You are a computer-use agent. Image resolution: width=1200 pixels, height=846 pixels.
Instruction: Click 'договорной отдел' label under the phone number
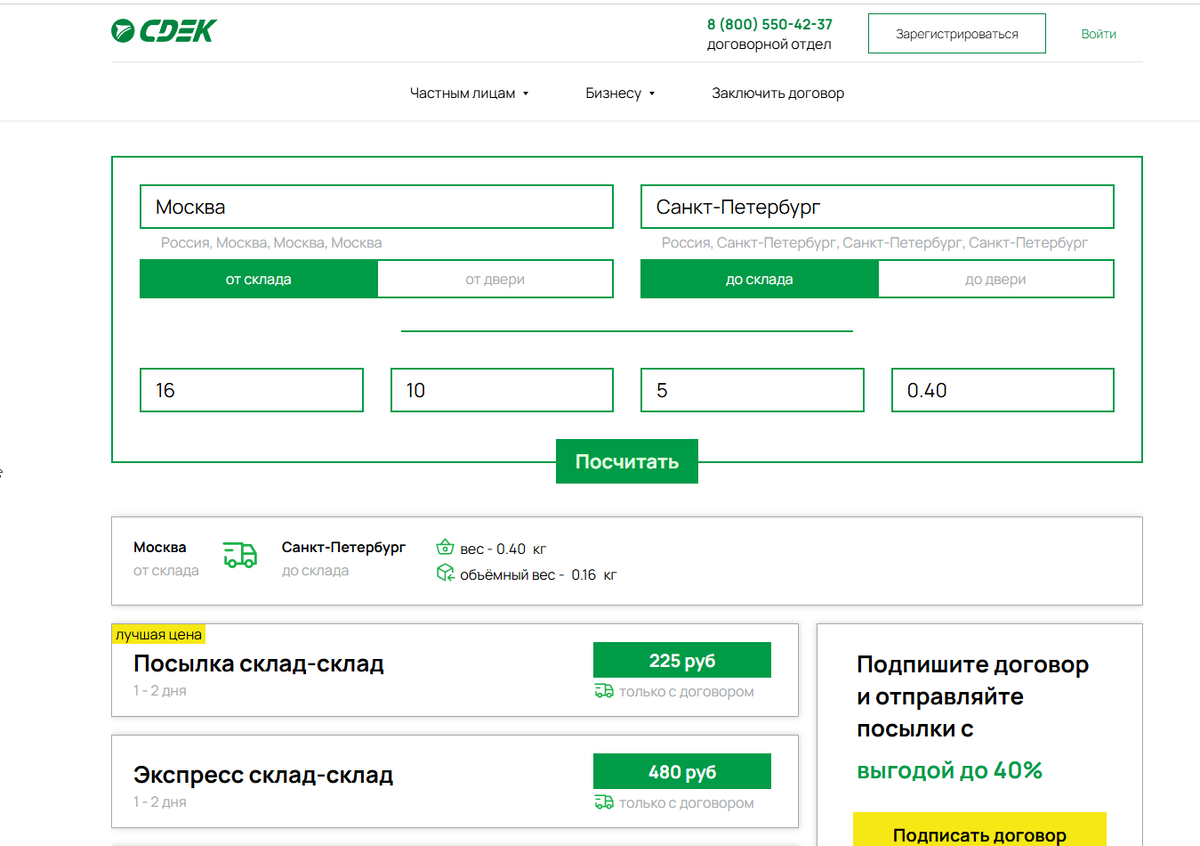click(769, 44)
